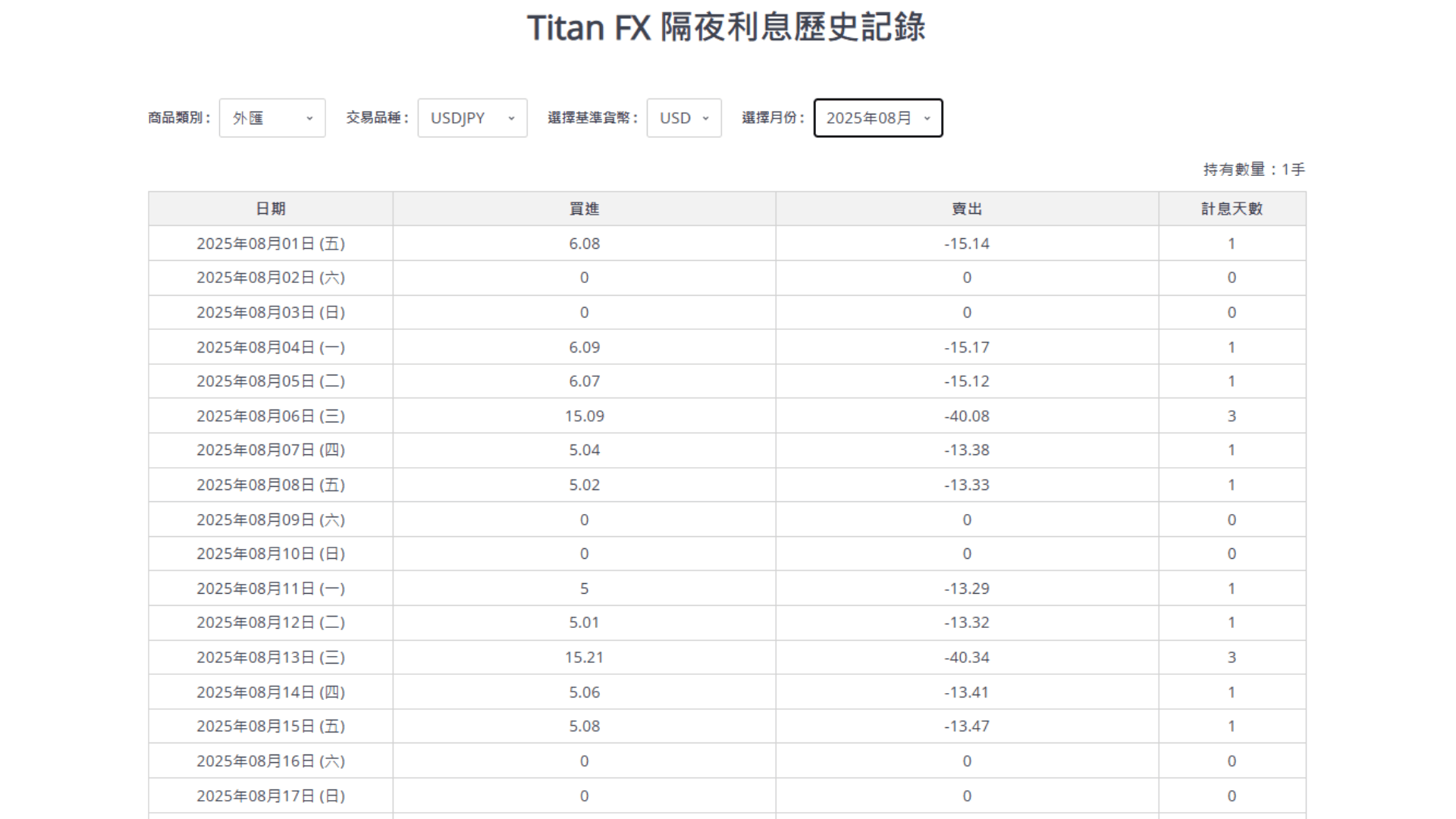Open the 交易品種 dropdown showing USDJPY
Image resolution: width=1456 pixels, height=819 pixels.
click(471, 118)
